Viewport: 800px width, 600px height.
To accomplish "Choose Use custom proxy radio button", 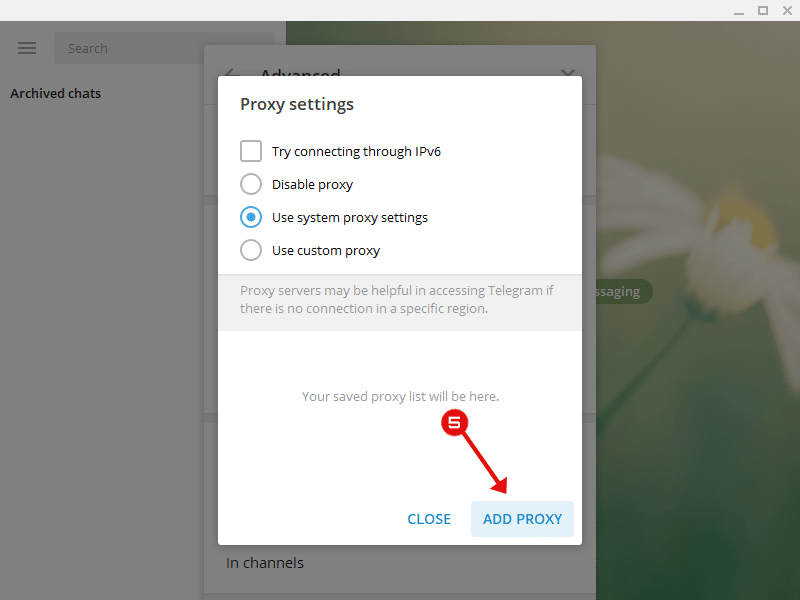I will click(251, 251).
